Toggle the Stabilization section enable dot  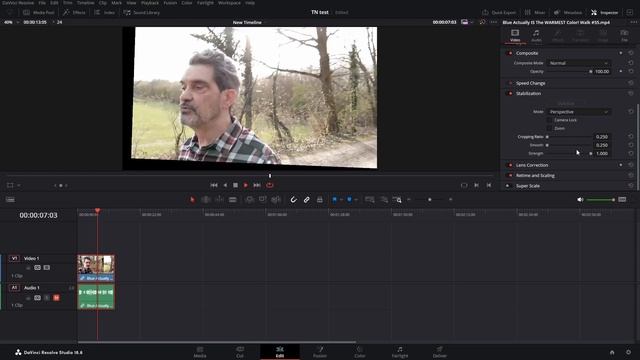(x=510, y=93)
